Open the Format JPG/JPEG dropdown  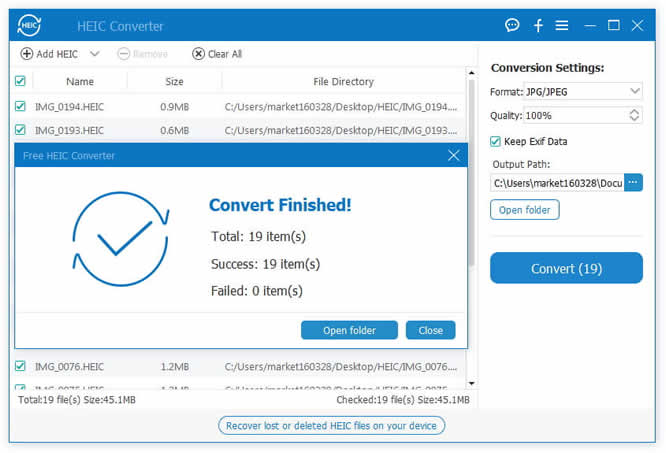pos(583,91)
